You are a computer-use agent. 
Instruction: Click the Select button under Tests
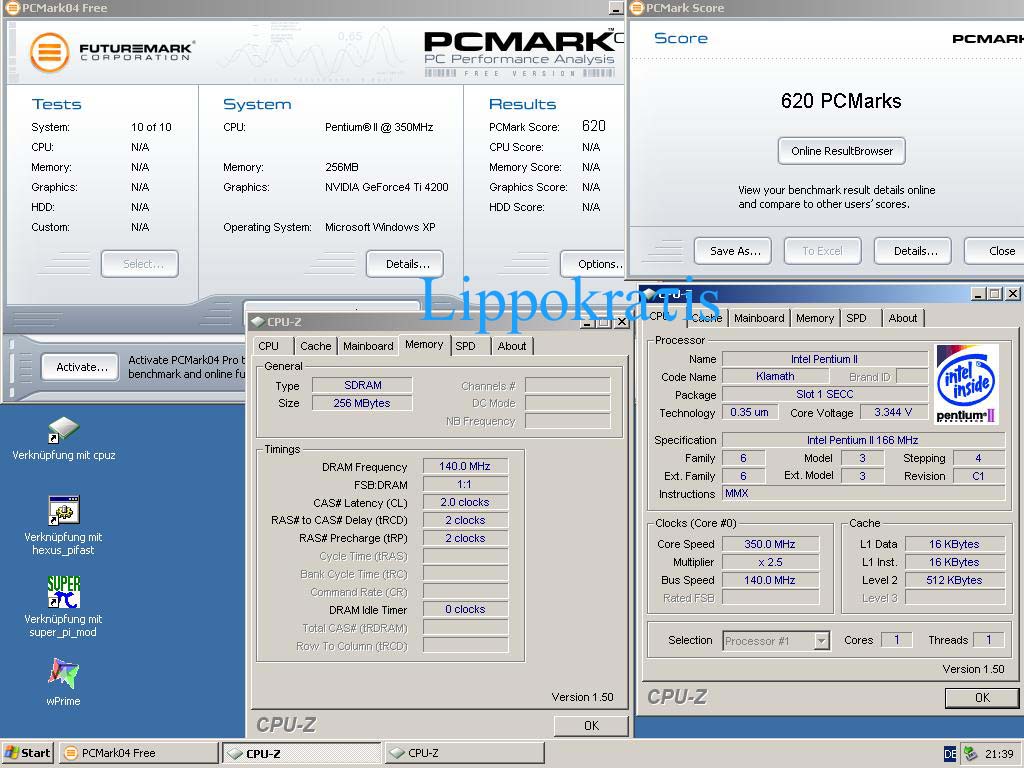point(142,264)
